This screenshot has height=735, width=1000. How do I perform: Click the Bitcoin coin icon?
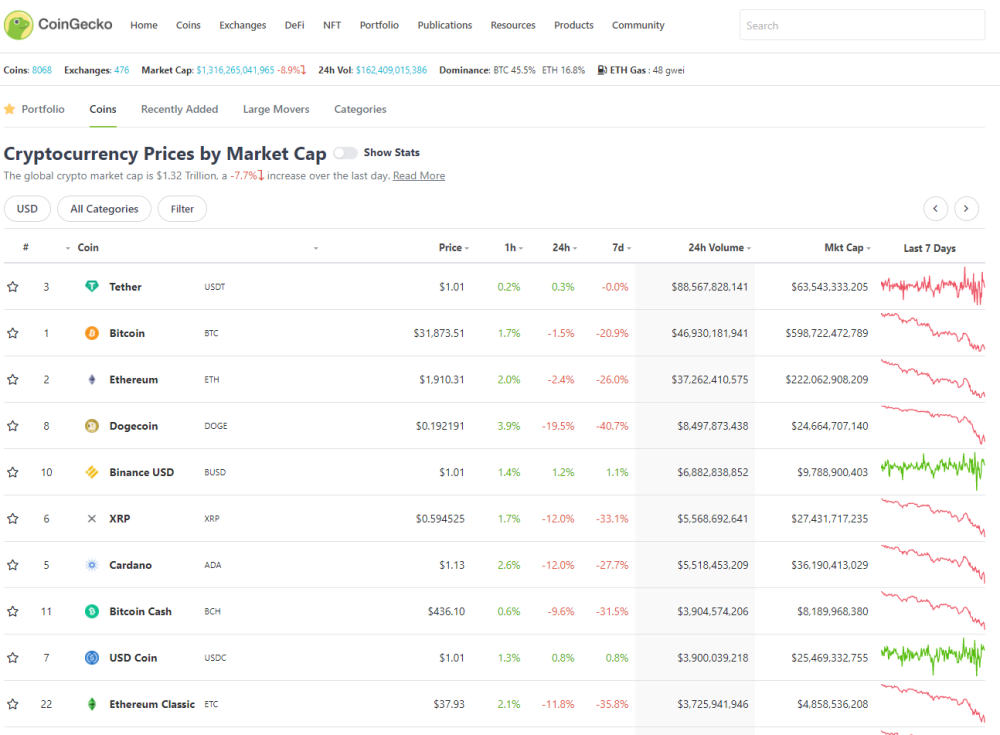click(x=92, y=333)
